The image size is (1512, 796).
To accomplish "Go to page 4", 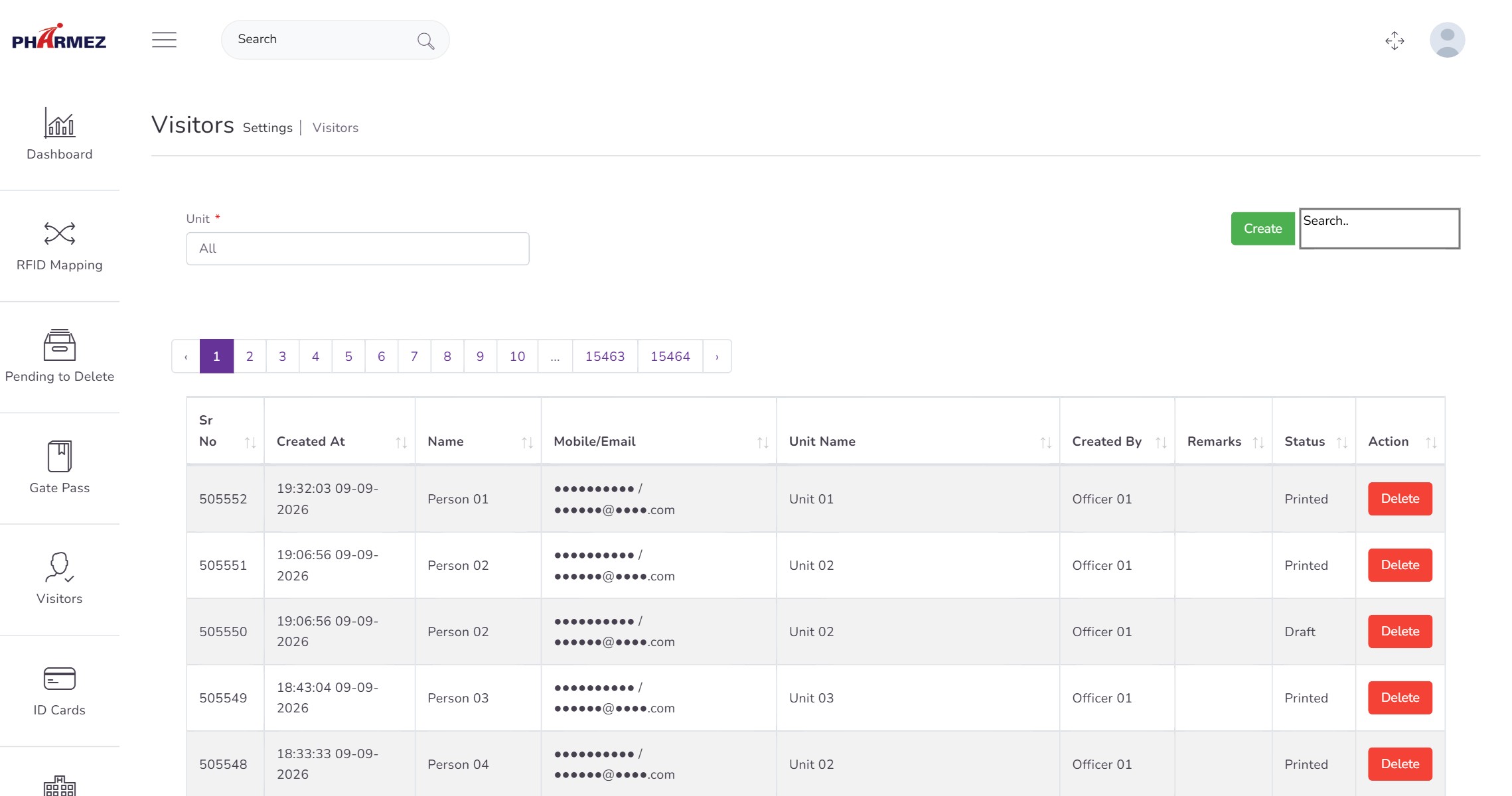I will tap(315, 356).
